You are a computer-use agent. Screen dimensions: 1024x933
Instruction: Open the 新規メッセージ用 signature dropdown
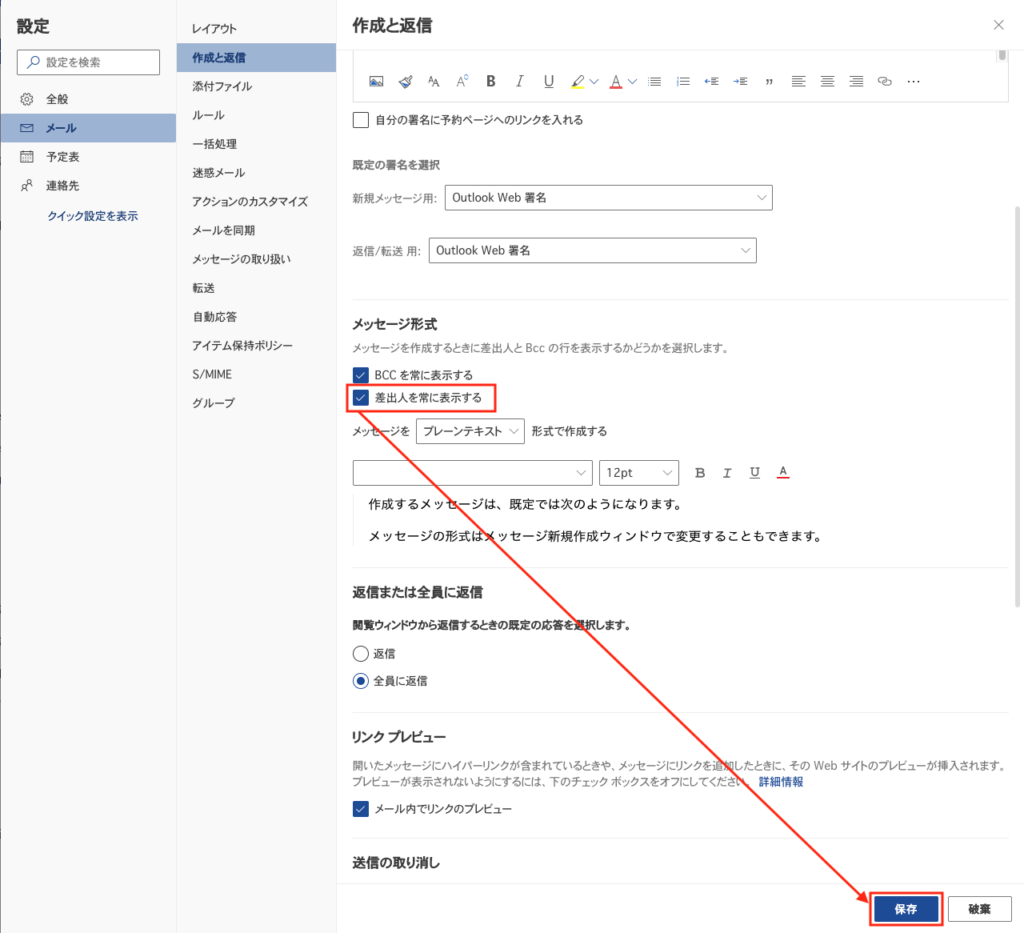pos(608,198)
